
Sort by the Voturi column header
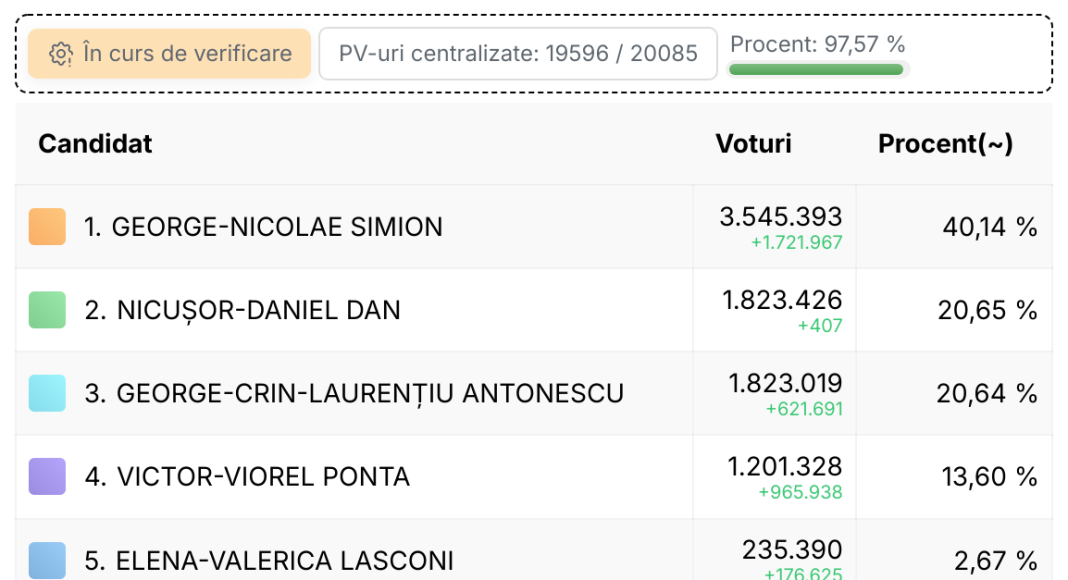(x=753, y=144)
